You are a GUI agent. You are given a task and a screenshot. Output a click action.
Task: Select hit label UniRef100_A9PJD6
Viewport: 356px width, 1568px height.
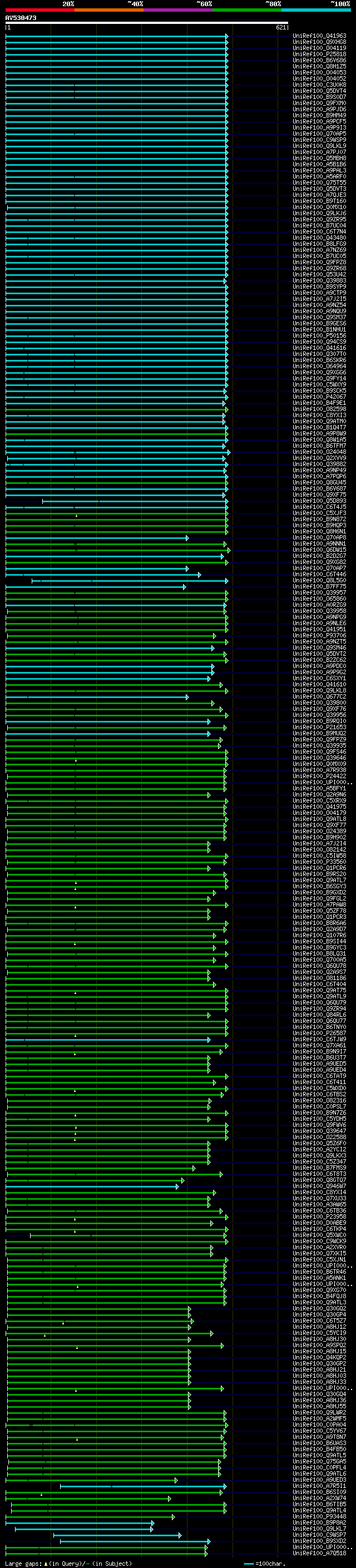coord(319,110)
